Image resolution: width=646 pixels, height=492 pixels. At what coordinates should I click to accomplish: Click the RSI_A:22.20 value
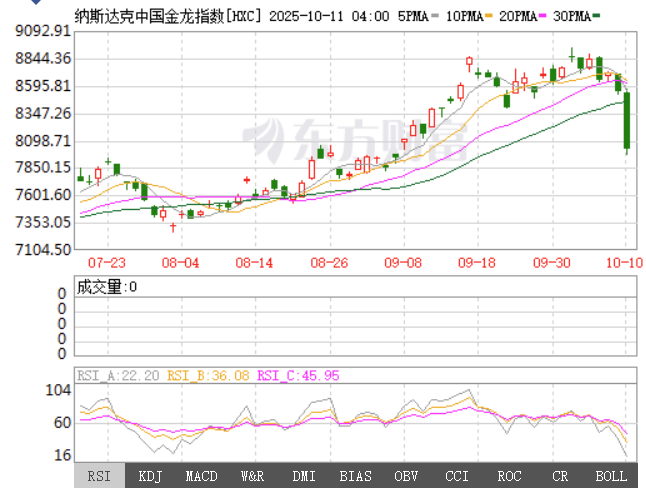pyautogui.click(x=118, y=375)
